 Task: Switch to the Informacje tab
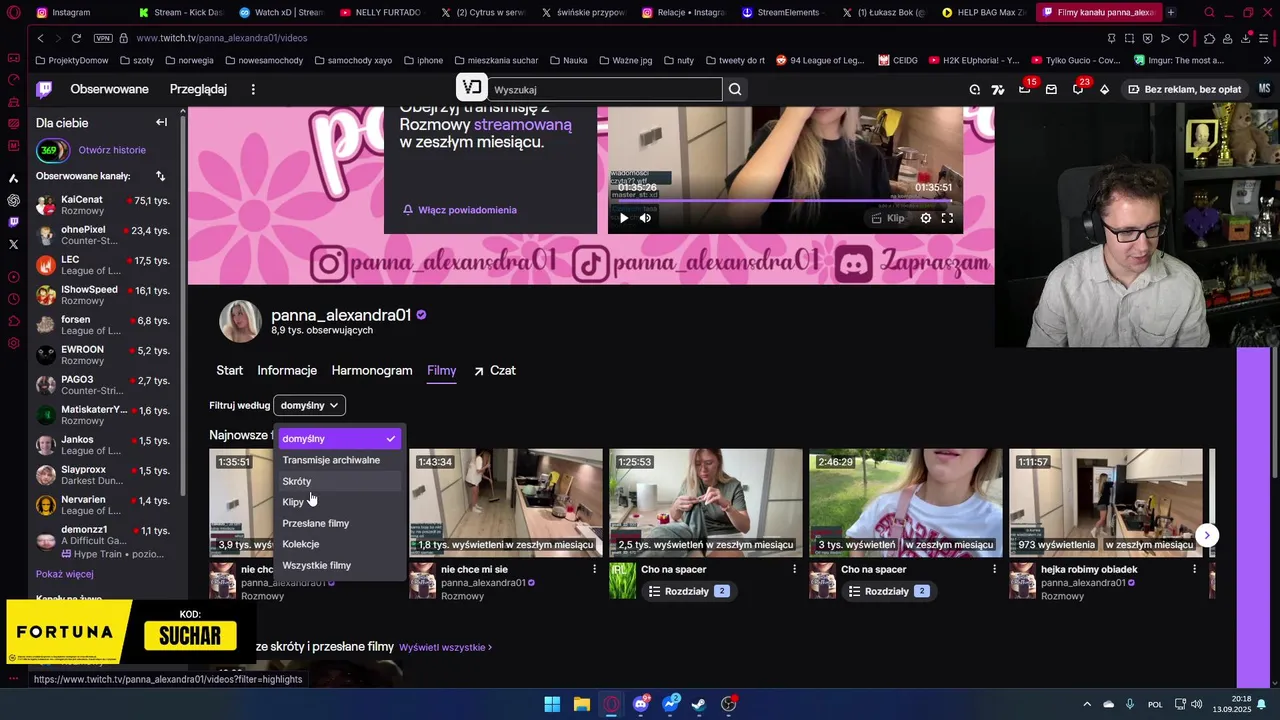(287, 370)
